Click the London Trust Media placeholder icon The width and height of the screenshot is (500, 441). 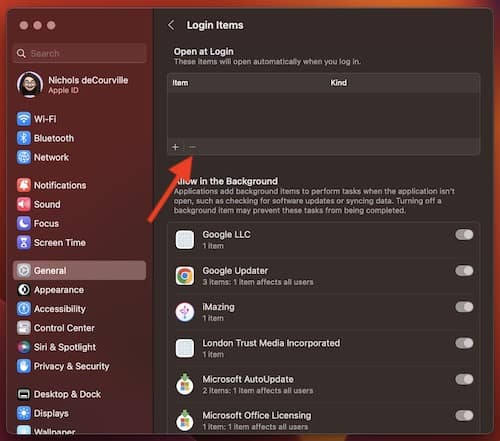pos(185,348)
